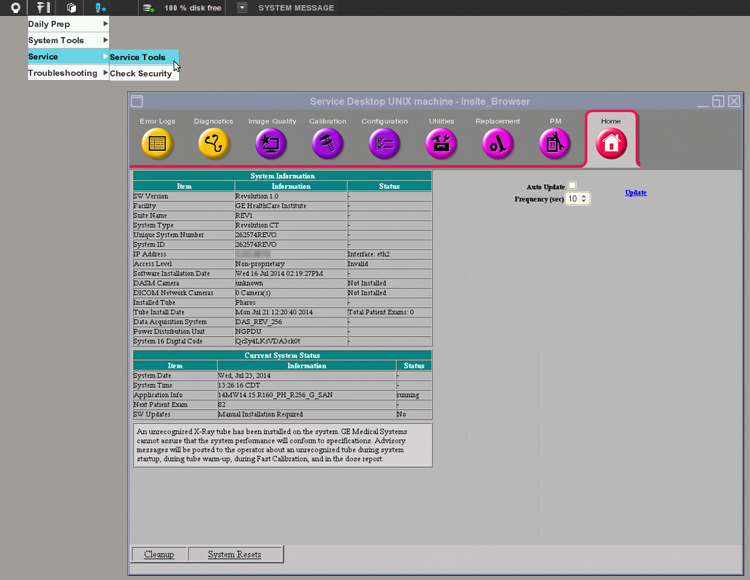Image resolution: width=750 pixels, height=580 pixels.
Task: Open the Calibration tool icon
Action: click(328, 144)
